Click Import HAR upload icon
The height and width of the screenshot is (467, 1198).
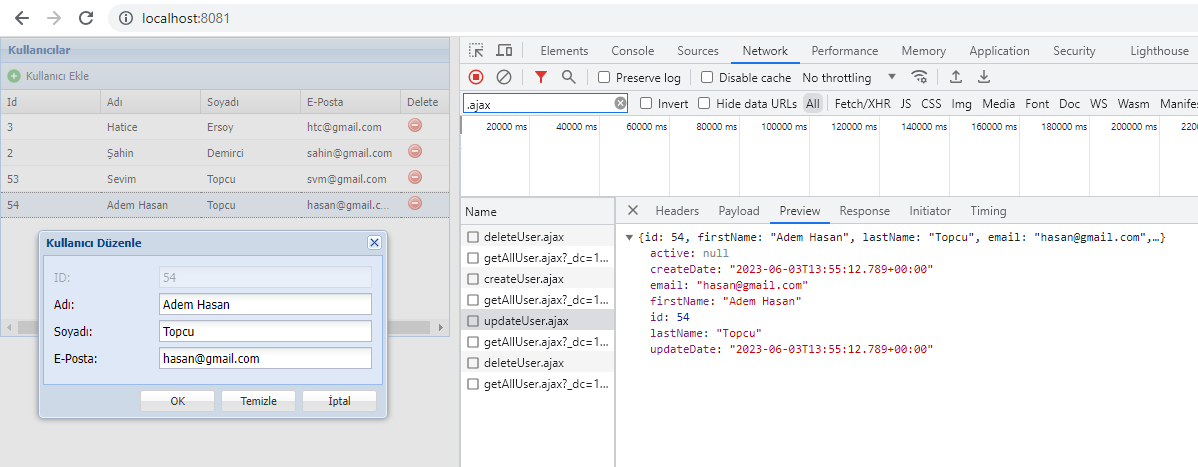(x=955, y=77)
